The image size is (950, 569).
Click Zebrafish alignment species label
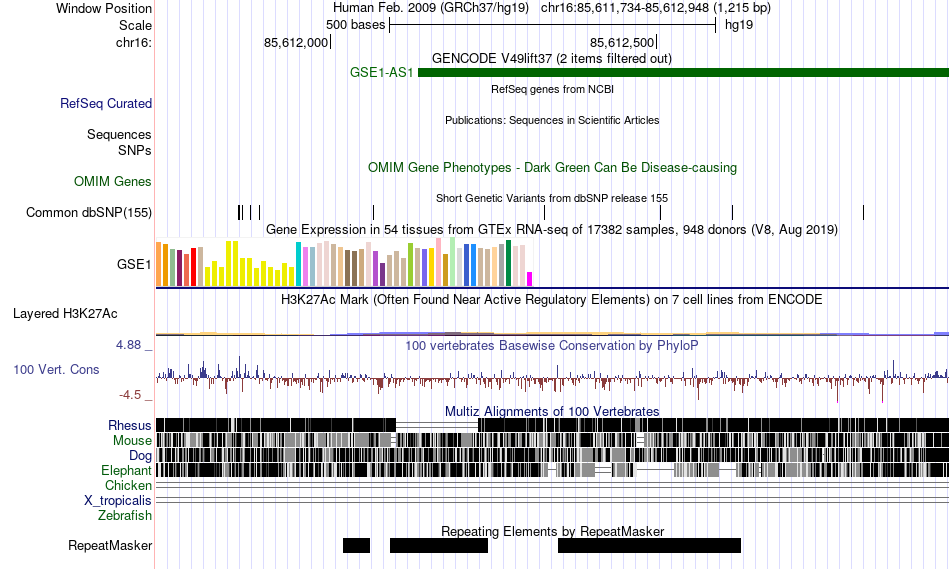(x=125, y=516)
